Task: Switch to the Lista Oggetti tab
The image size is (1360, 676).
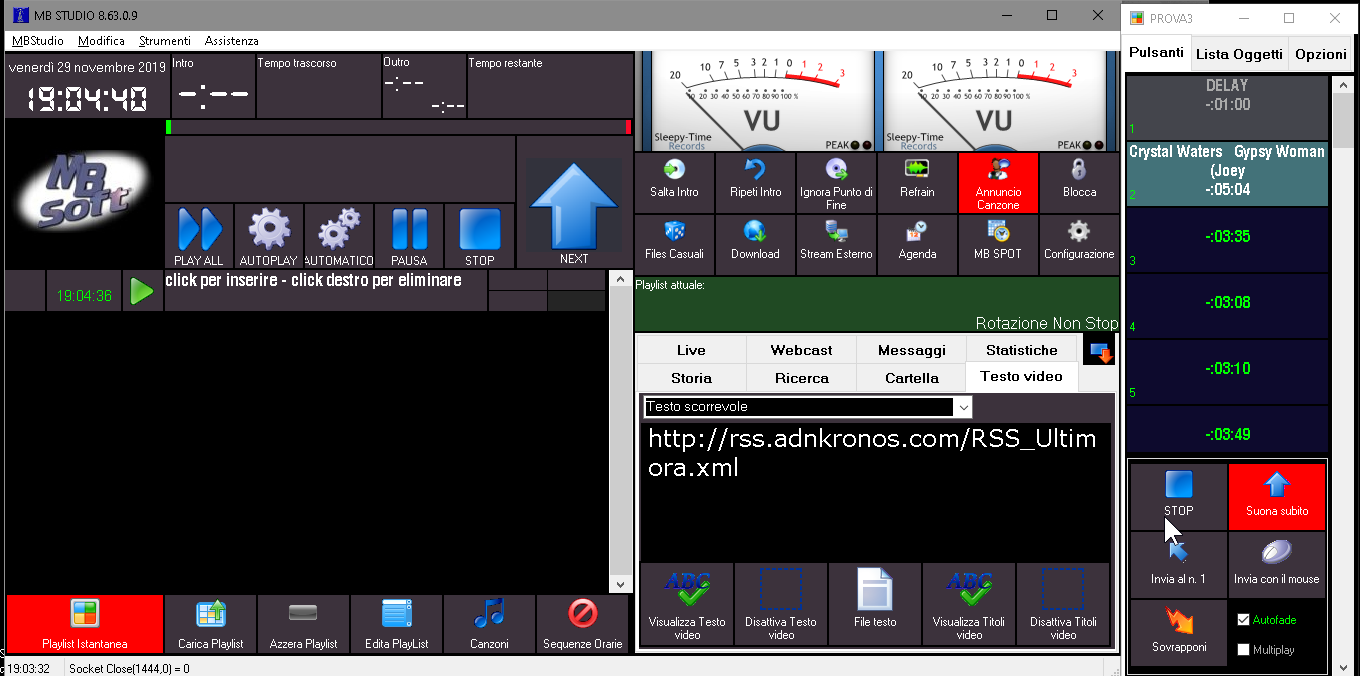Action: tap(1239, 54)
